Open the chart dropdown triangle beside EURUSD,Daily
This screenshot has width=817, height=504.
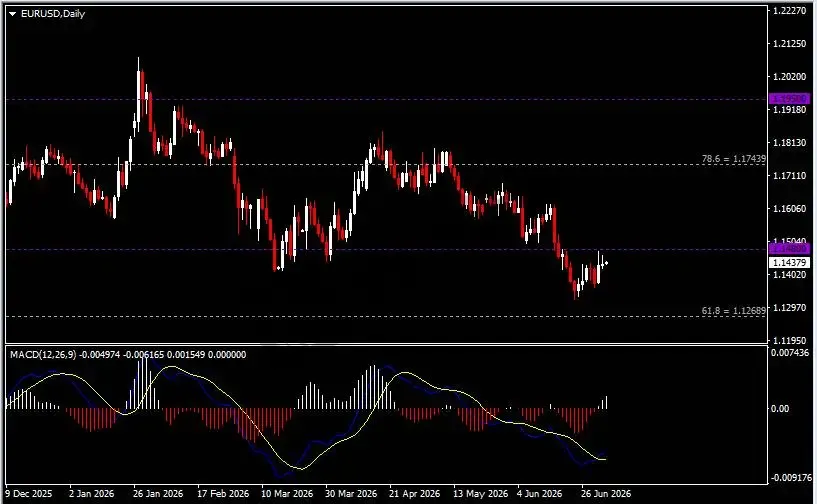pos(13,14)
